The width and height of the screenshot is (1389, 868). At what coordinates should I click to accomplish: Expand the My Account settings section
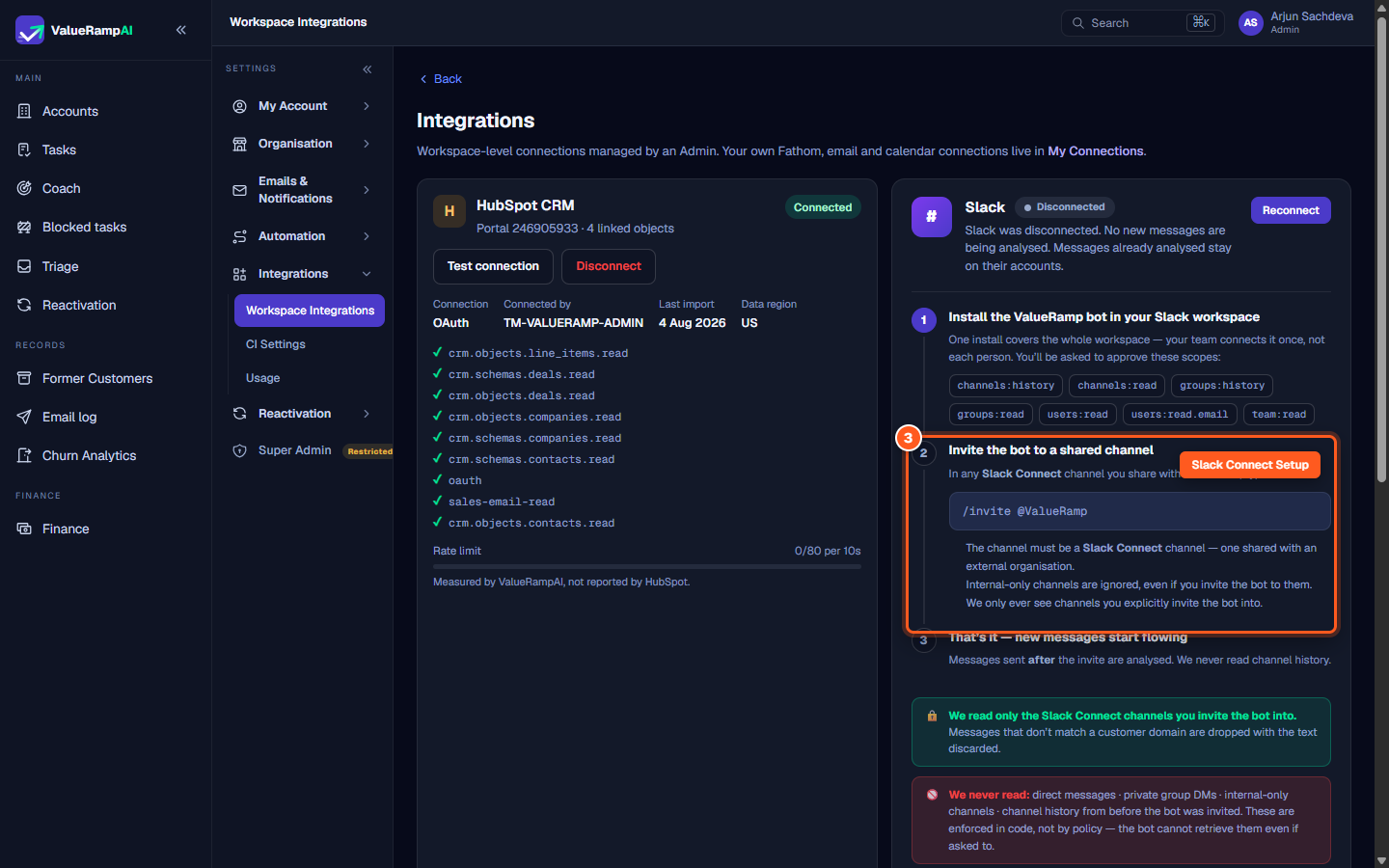click(367, 106)
